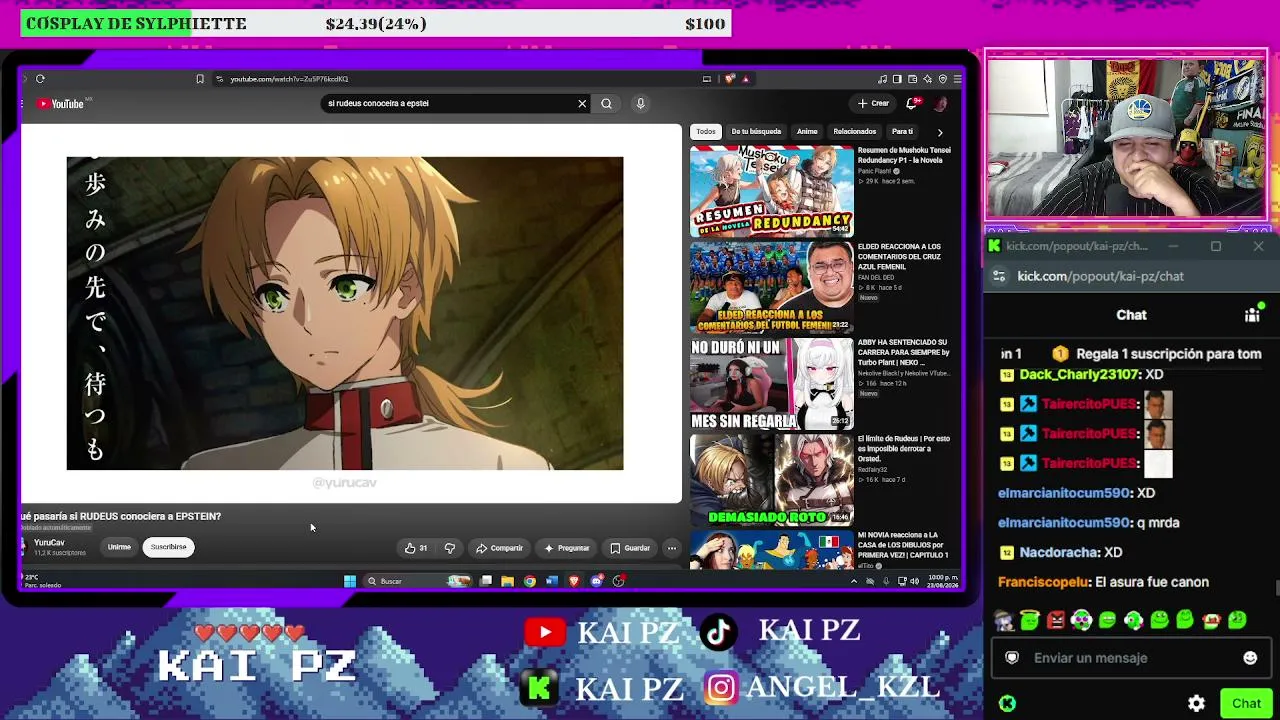Open the Resumen Redundancy video thumbnail

772,191
